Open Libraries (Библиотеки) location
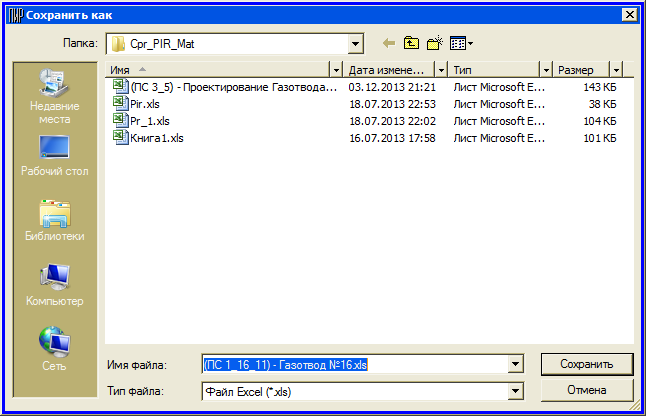The height and width of the screenshot is (416, 646). (x=54, y=220)
